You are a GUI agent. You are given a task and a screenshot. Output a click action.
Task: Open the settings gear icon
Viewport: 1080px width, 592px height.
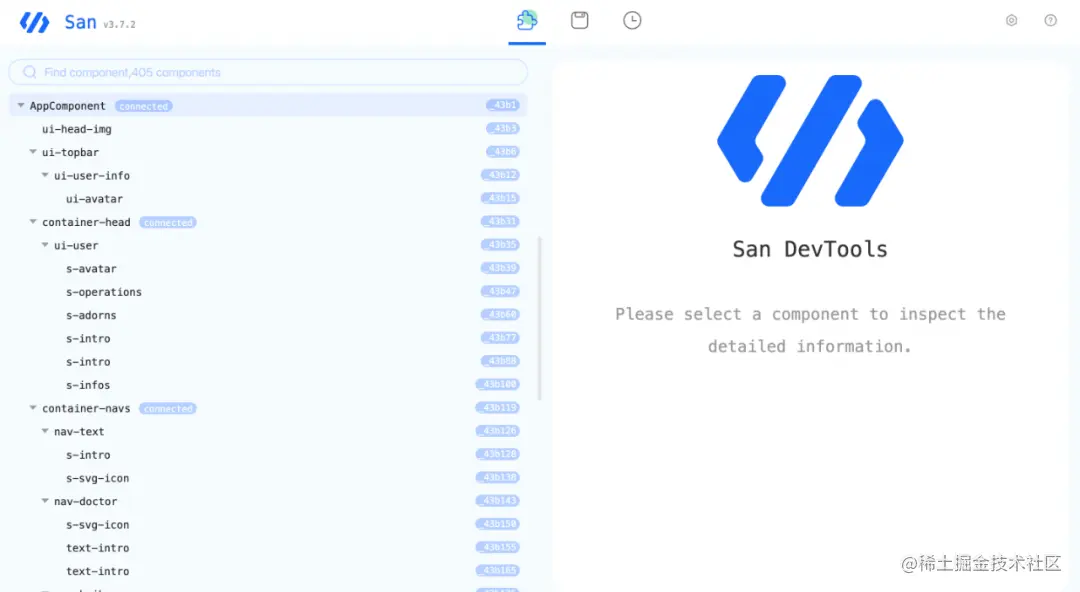pos(1011,20)
